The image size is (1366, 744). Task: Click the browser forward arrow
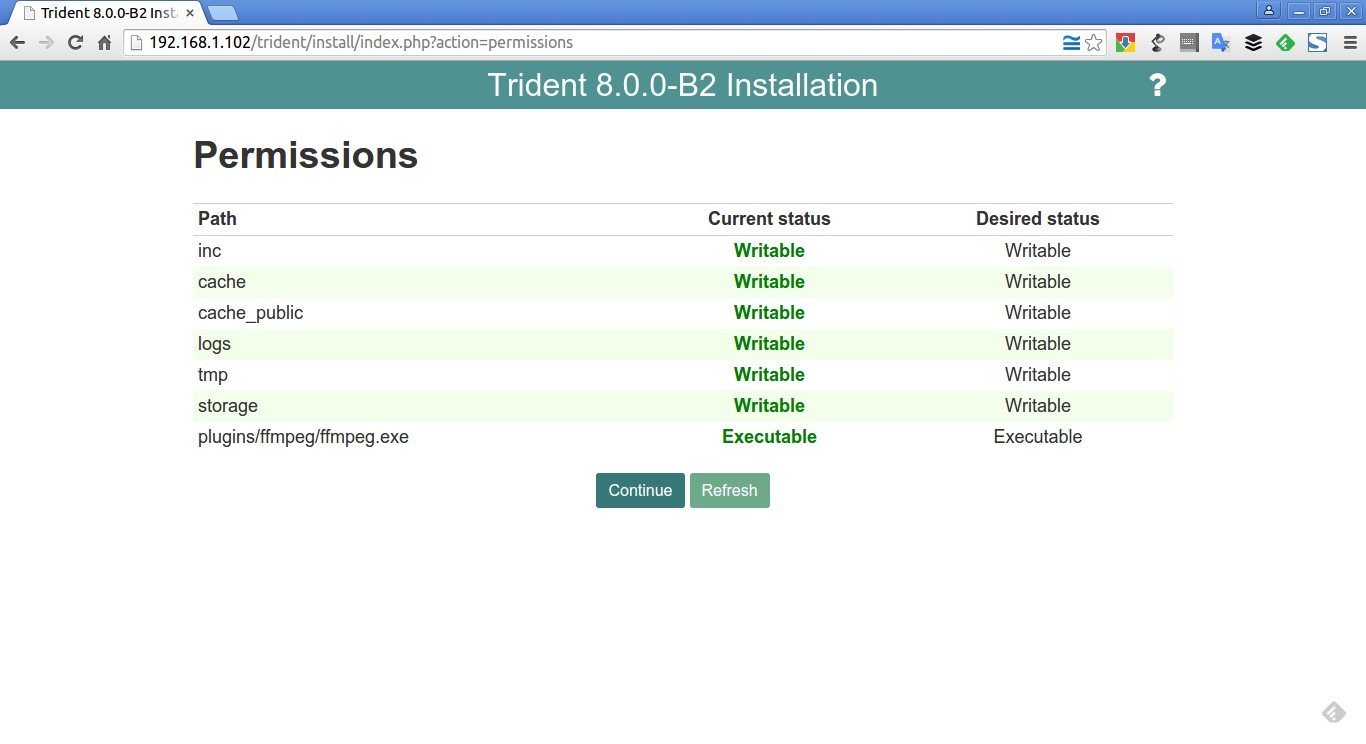46,42
